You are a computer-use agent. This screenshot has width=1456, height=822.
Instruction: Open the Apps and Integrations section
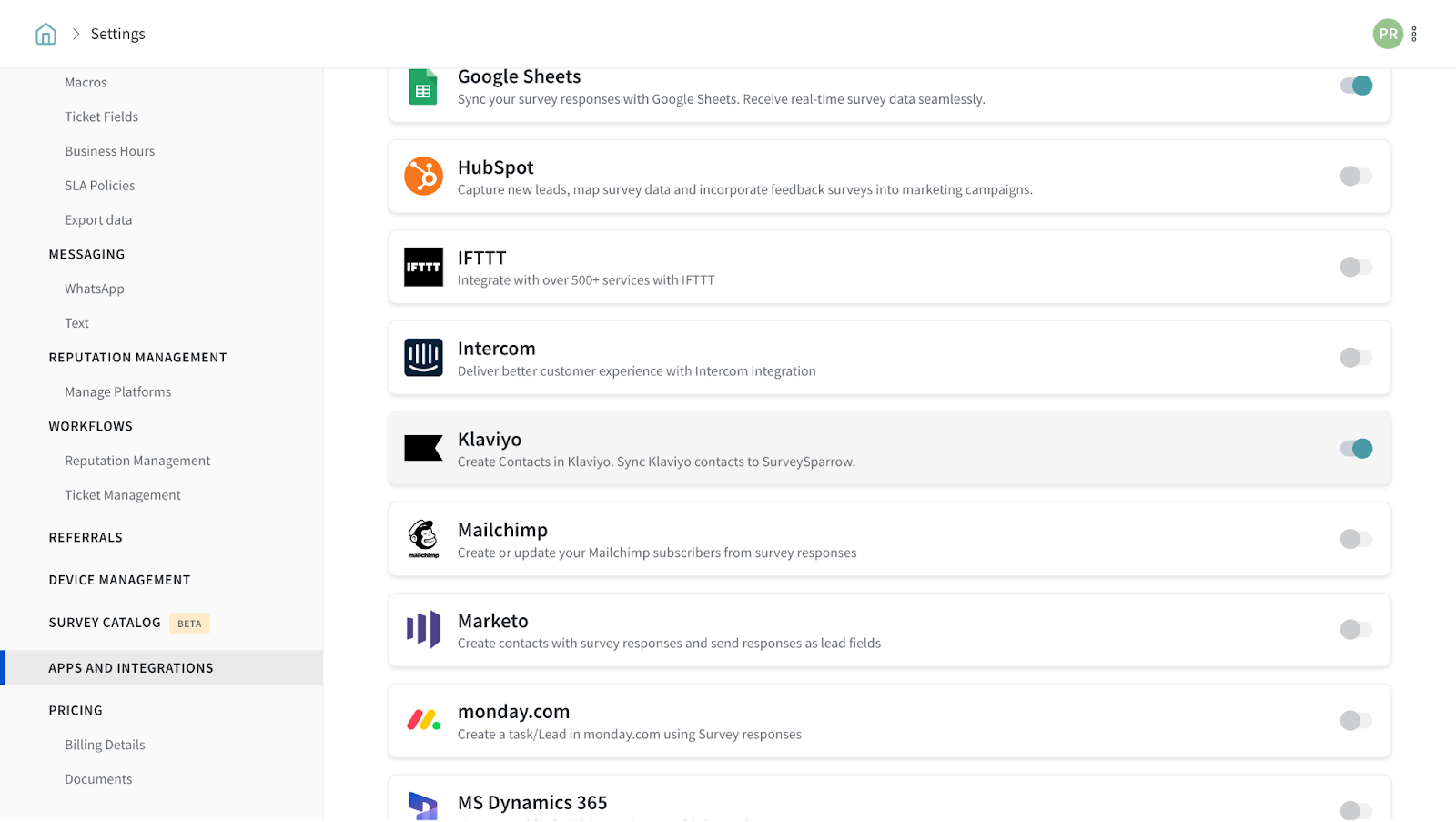[131, 668]
